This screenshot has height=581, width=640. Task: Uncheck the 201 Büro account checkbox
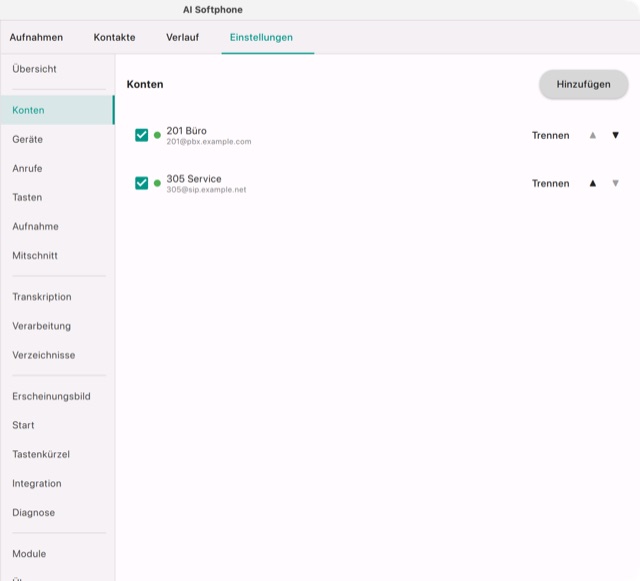(x=141, y=135)
